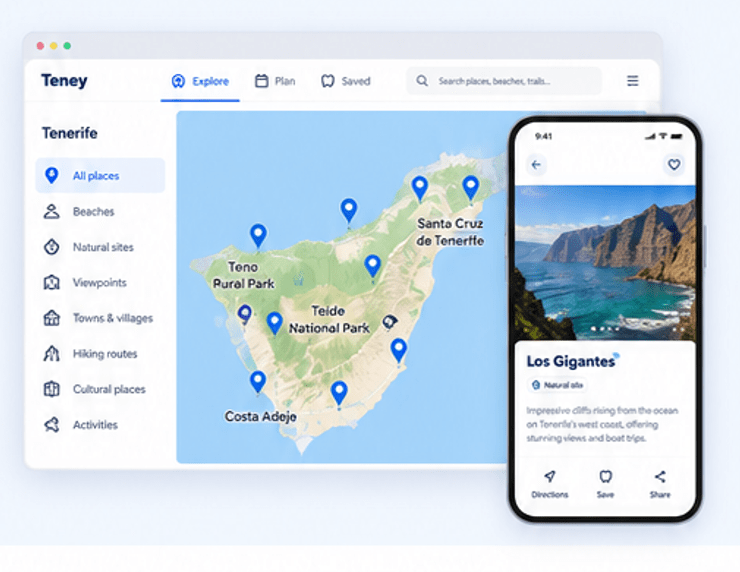Click the magnifier search icon

[422, 81]
